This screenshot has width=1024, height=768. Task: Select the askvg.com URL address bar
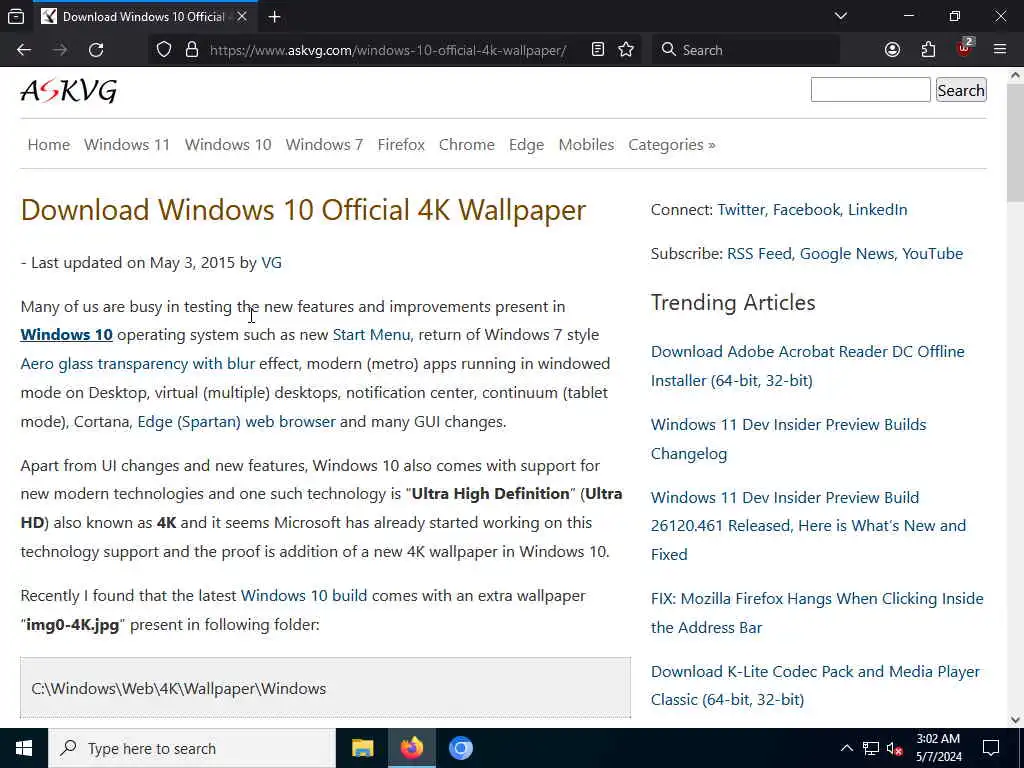(387, 50)
